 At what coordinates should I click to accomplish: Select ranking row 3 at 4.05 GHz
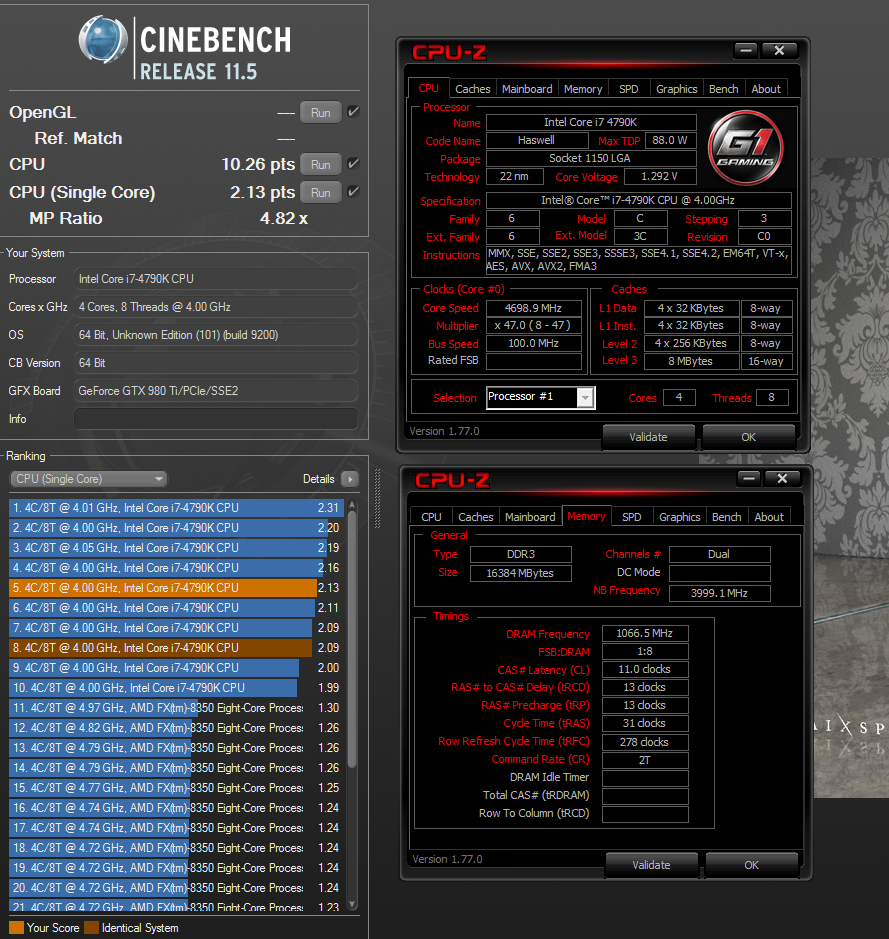177,548
